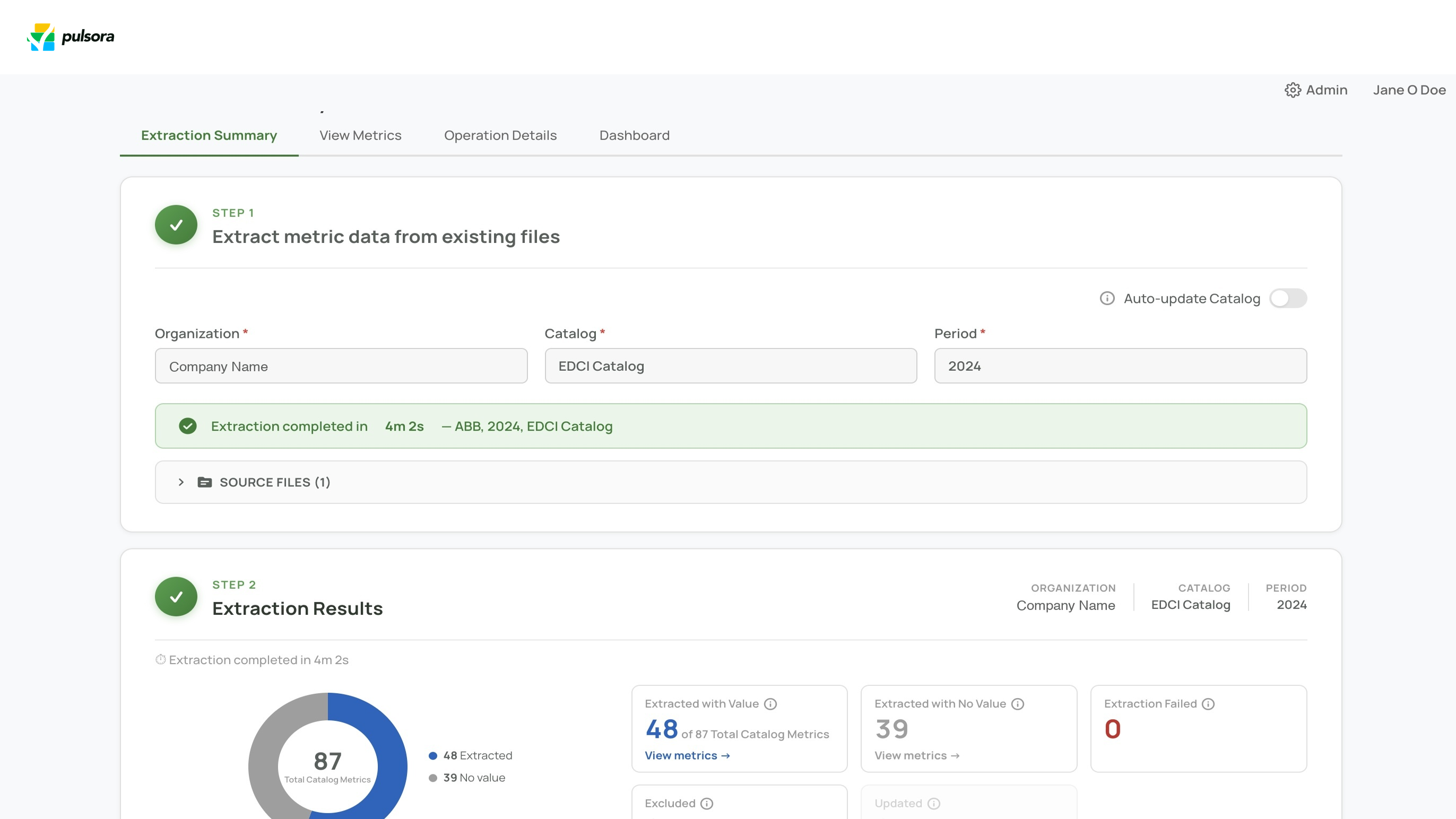Switch to Extraction Summary tab
Screen dimensions: 1456x819
coord(209,136)
